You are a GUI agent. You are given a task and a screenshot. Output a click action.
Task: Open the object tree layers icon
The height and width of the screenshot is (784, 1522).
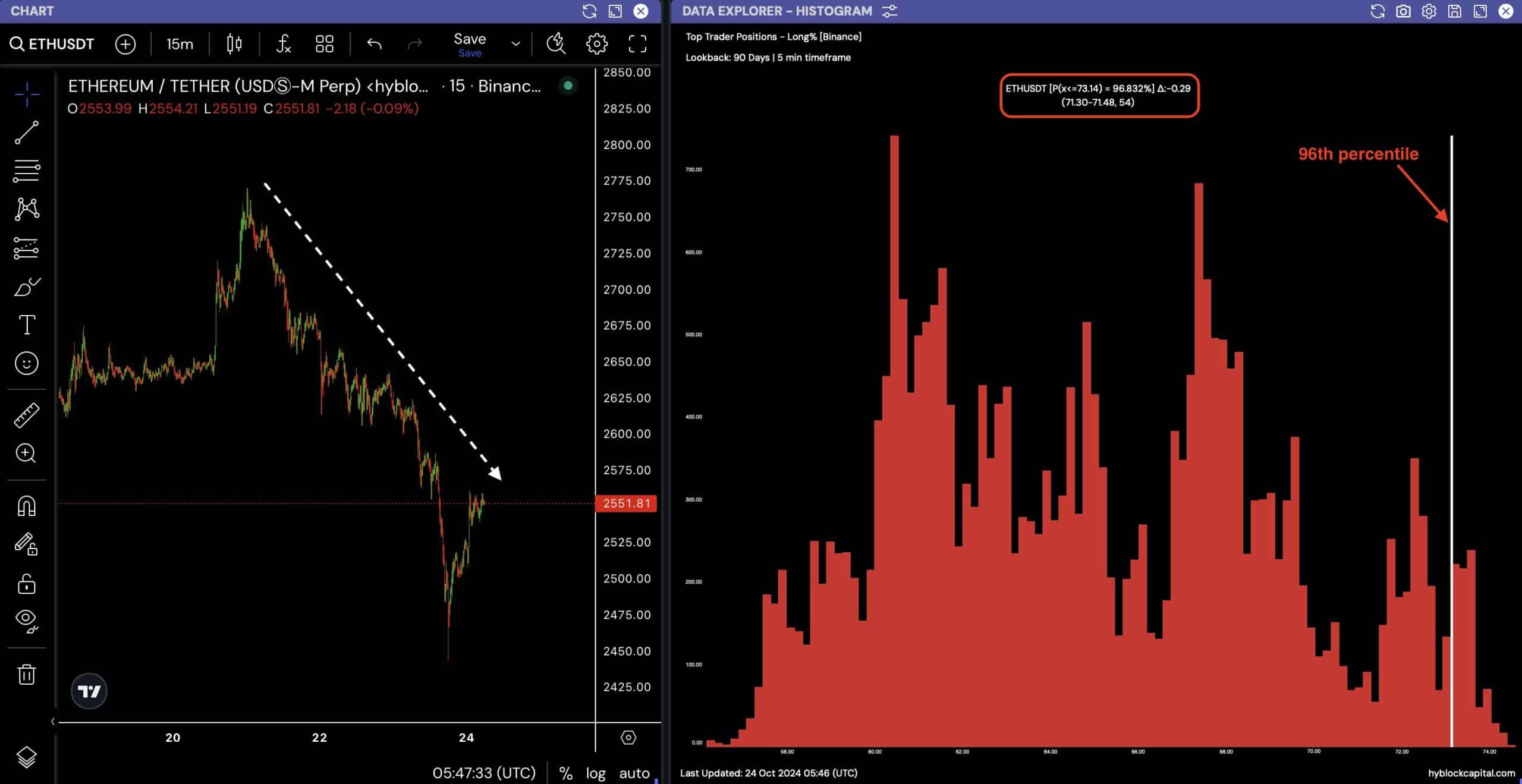point(26,757)
